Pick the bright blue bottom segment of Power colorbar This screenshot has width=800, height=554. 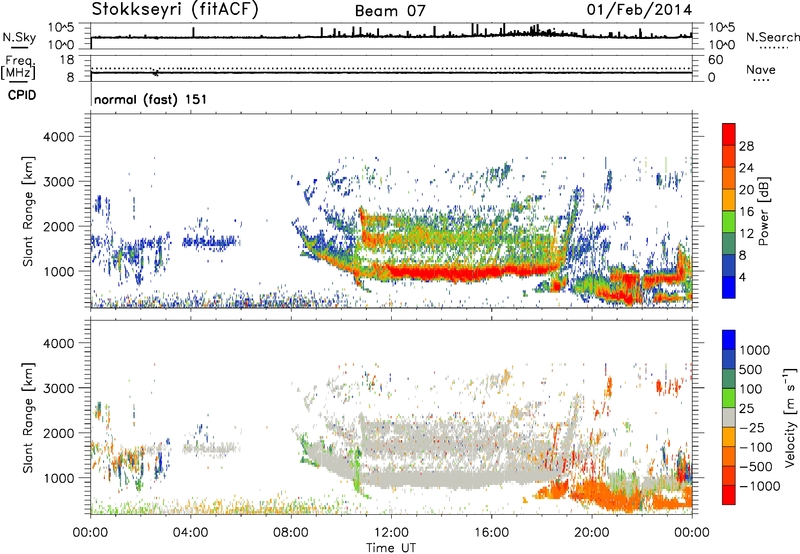pyautogui.click(x=729, y=287)
